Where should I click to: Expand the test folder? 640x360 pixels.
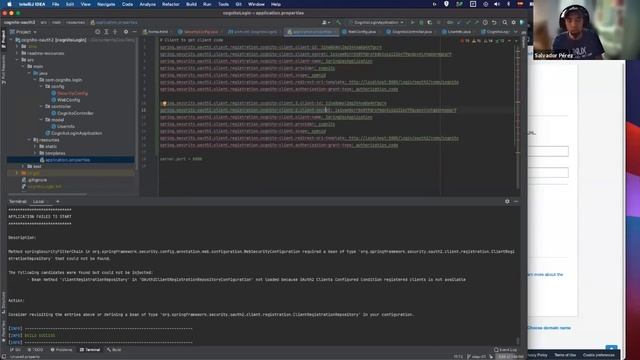point(23,167)
